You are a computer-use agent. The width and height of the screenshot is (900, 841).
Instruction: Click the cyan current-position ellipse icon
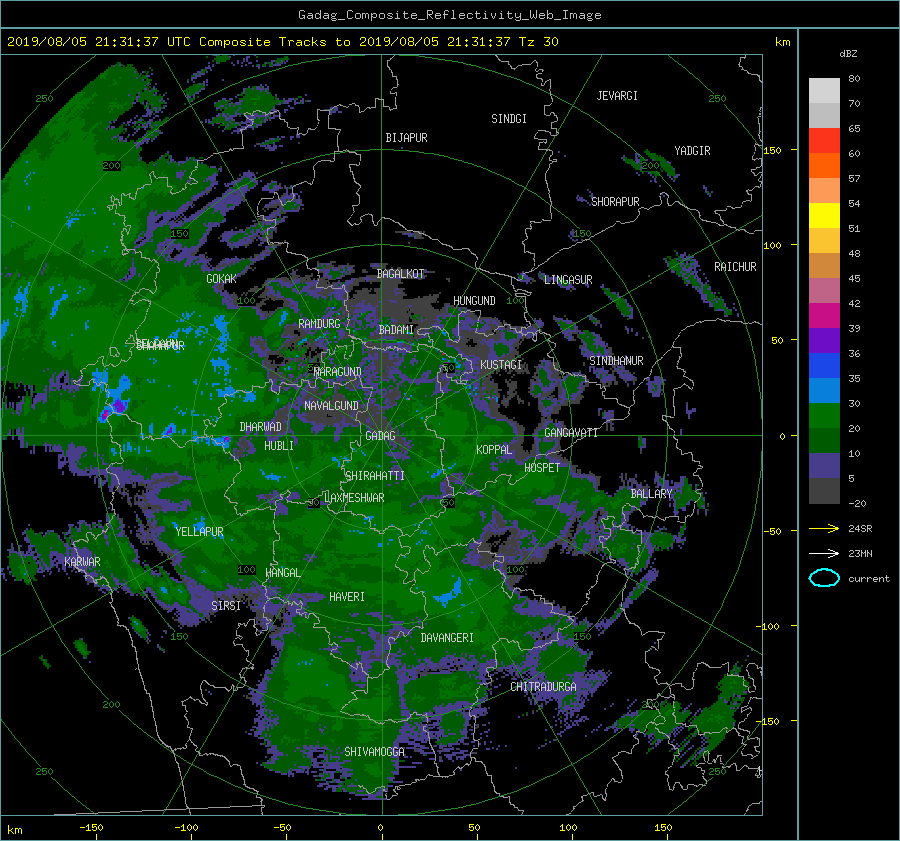coord(824,578)
